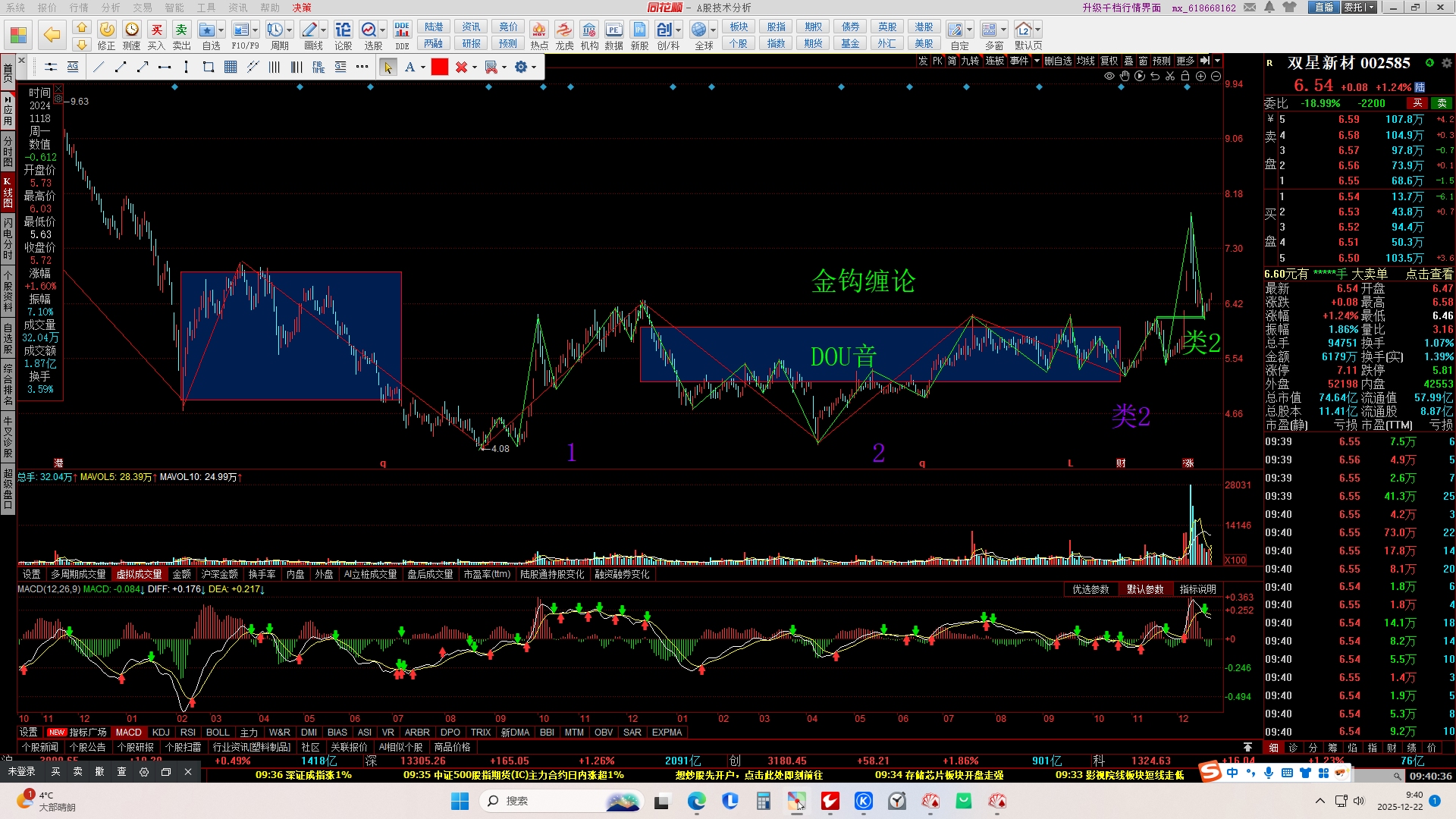Click the hand pan icon above chart
The image size is (1456, 819).
[x=1125, y=77]
